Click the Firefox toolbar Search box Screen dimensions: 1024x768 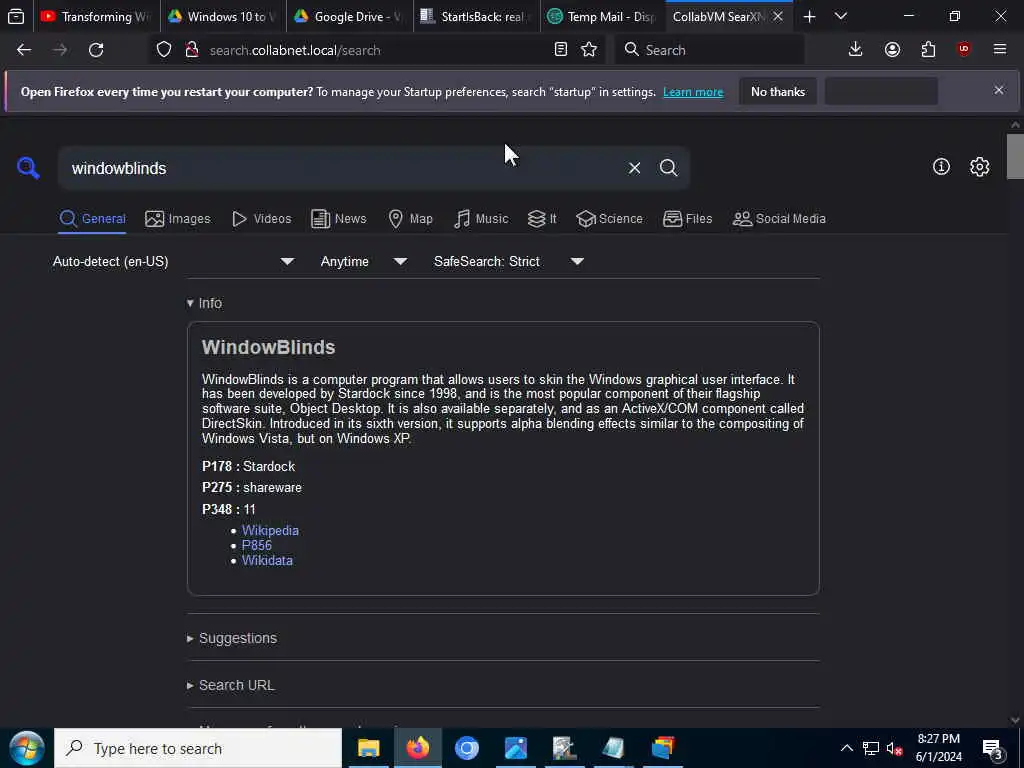point(710,50)
